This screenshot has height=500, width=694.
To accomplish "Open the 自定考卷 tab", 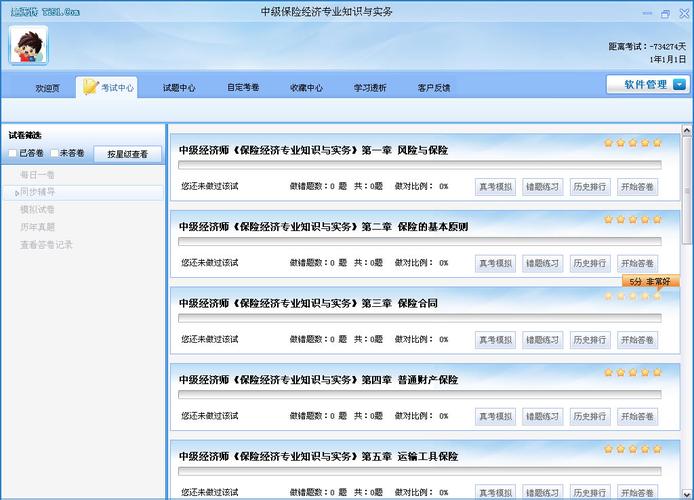I will pyautogui.click(x=243, y=88).
